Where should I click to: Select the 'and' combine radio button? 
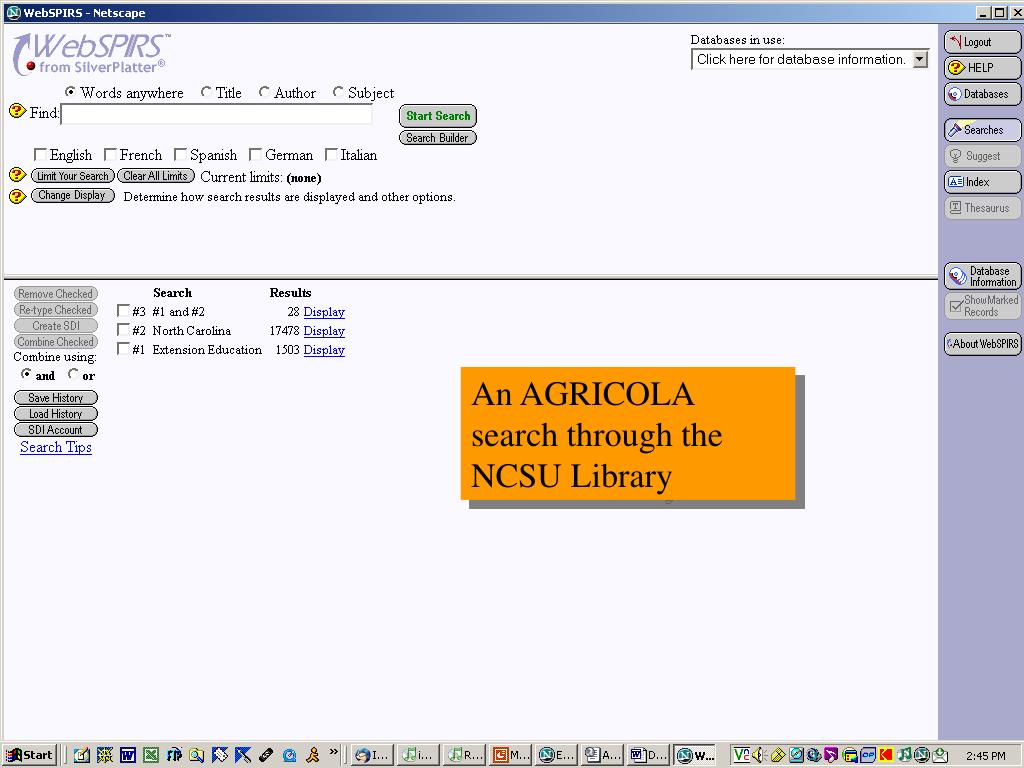(x=26, y=374)
